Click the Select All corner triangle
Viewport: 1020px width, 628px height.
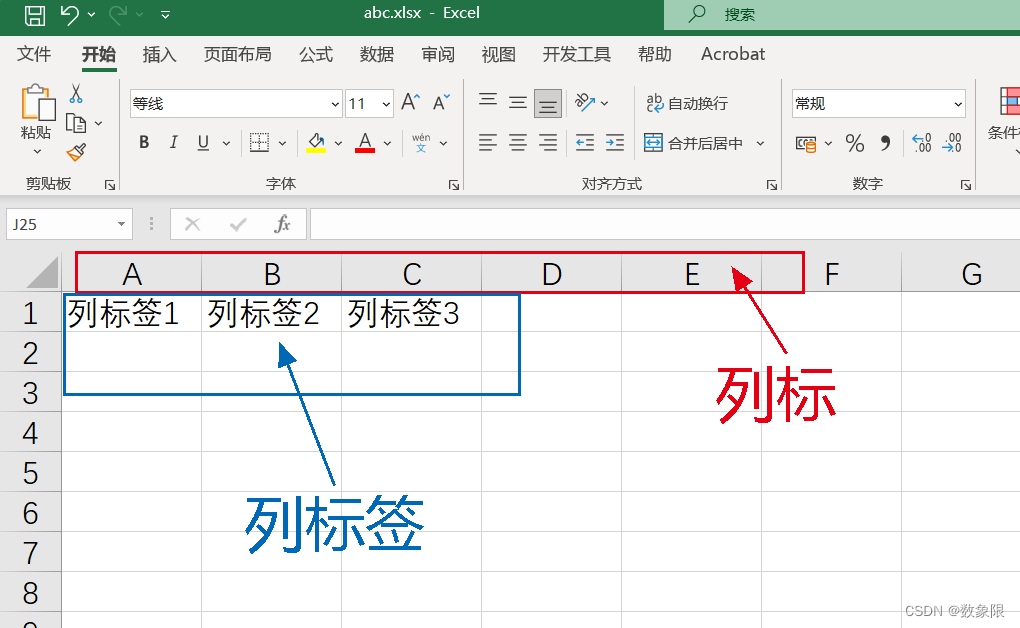click(42, 272)
